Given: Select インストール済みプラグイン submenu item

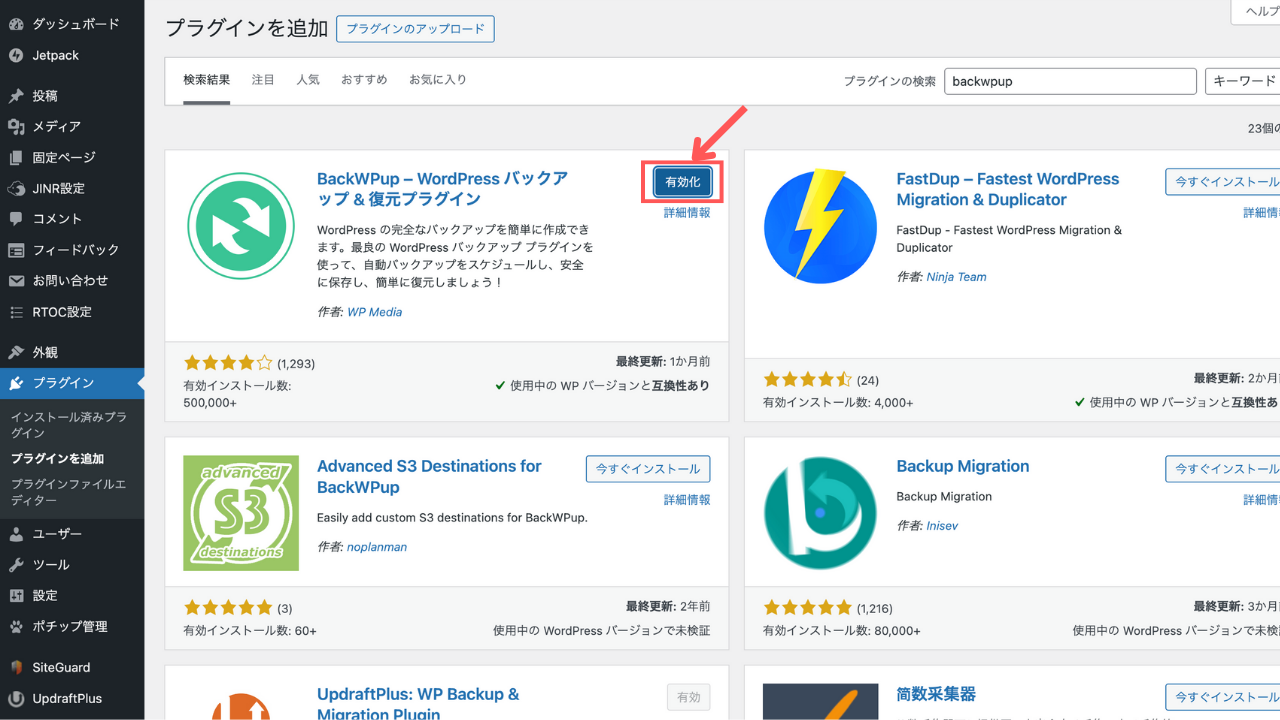Looking at the screenshot, I should click(68, 425).
